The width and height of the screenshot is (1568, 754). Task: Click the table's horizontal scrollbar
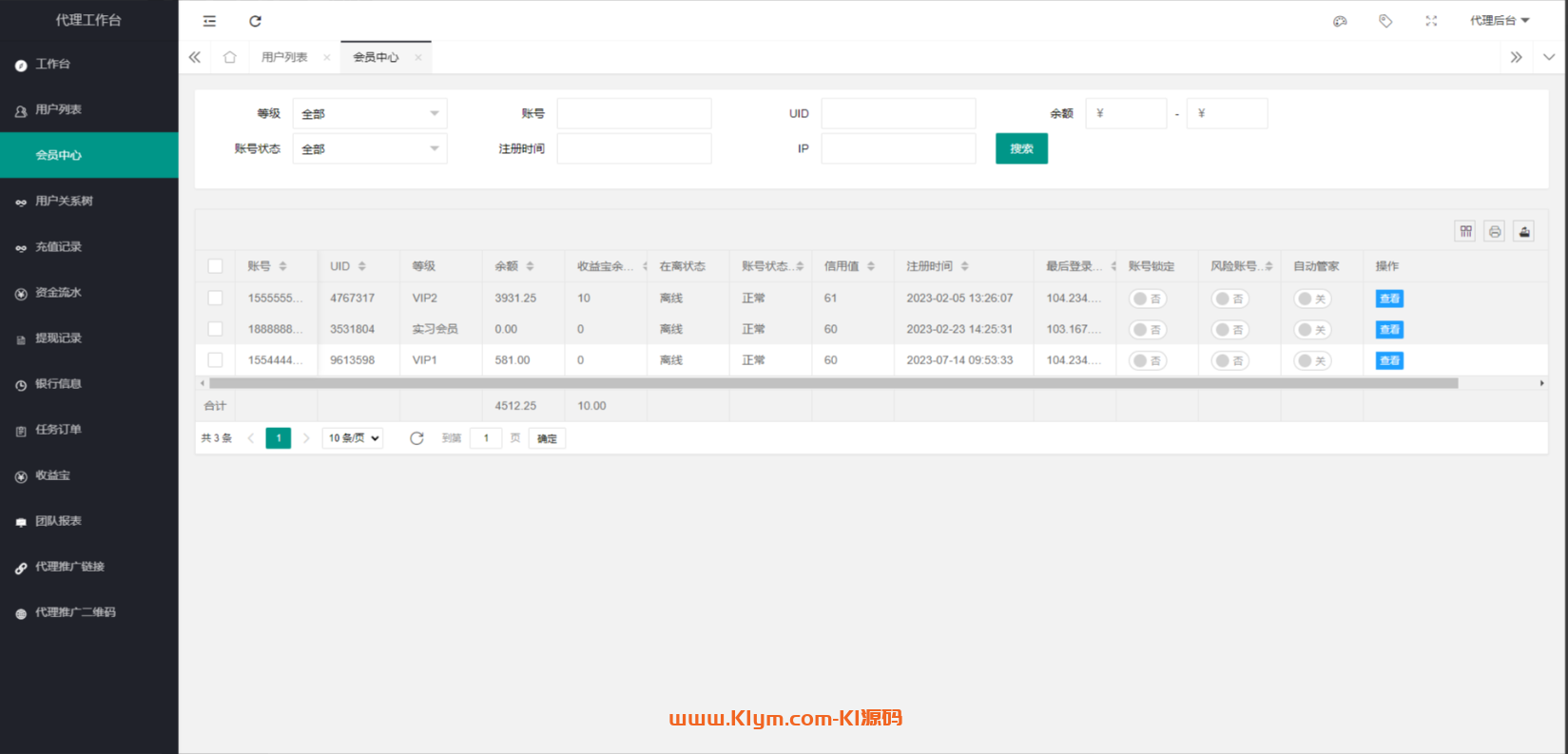[833, 383]
